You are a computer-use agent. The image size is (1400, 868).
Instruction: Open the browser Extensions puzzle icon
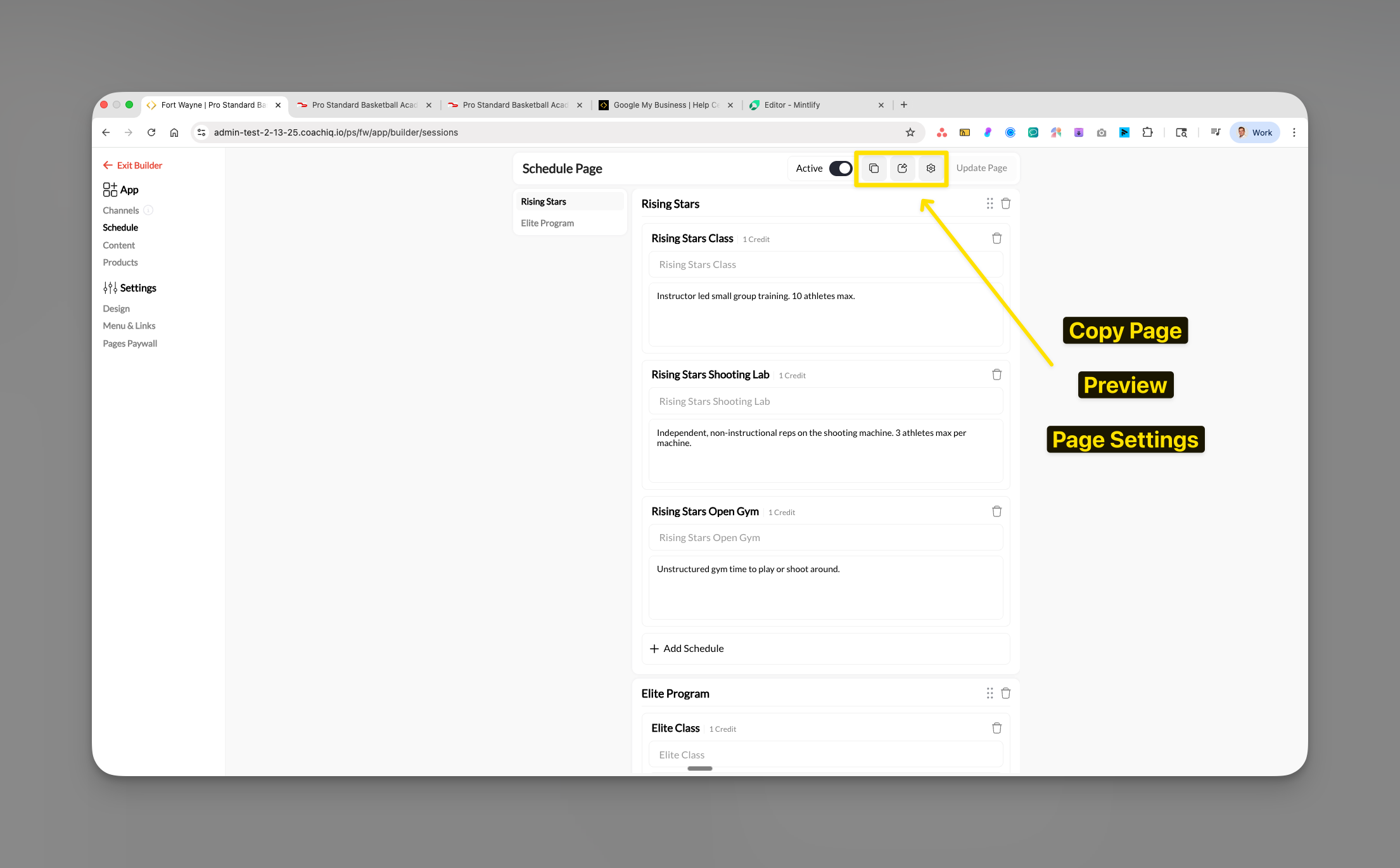pyautogui.click(x=1147, y=132)
